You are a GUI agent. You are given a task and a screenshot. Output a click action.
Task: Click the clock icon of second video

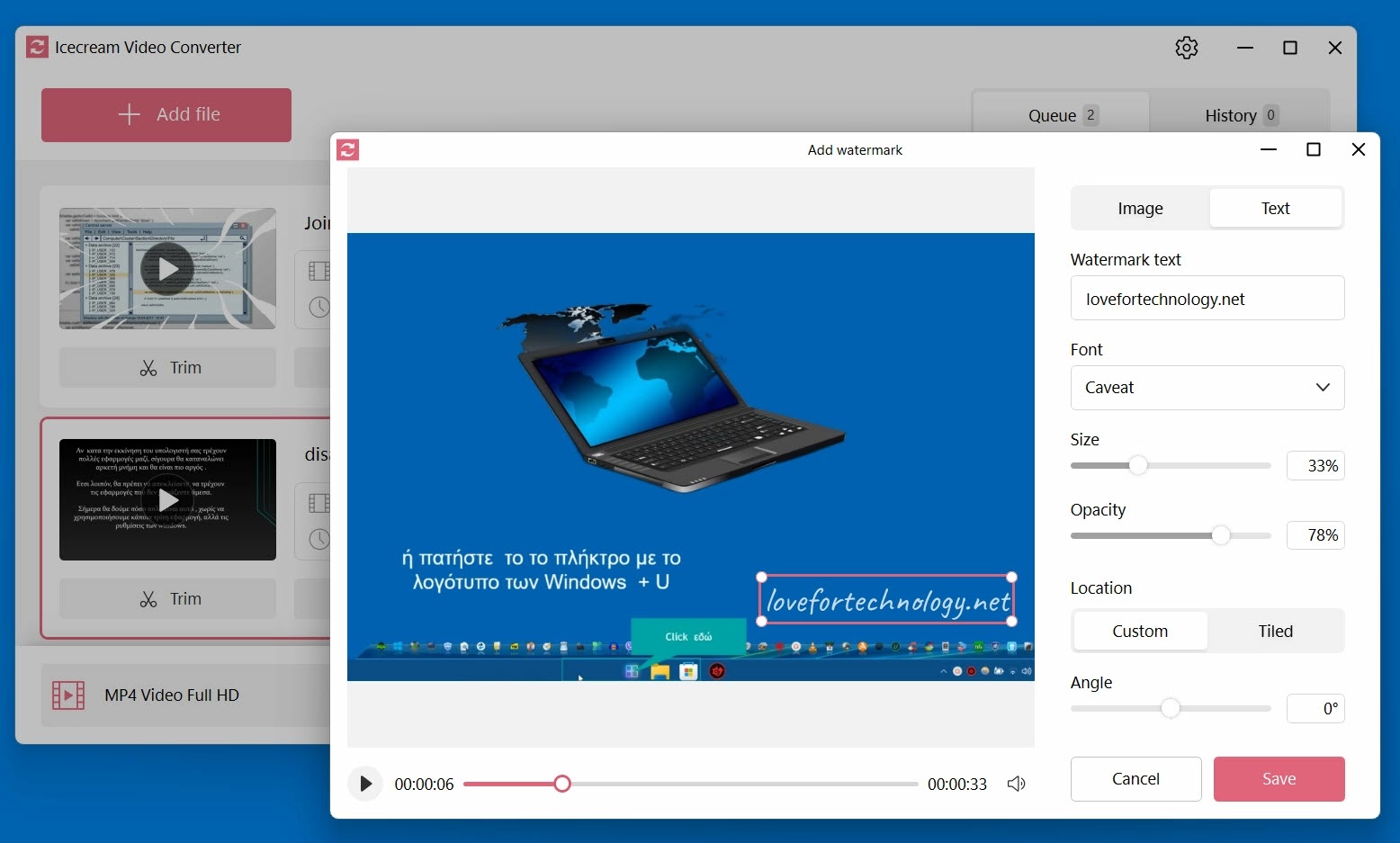[319, 539]
